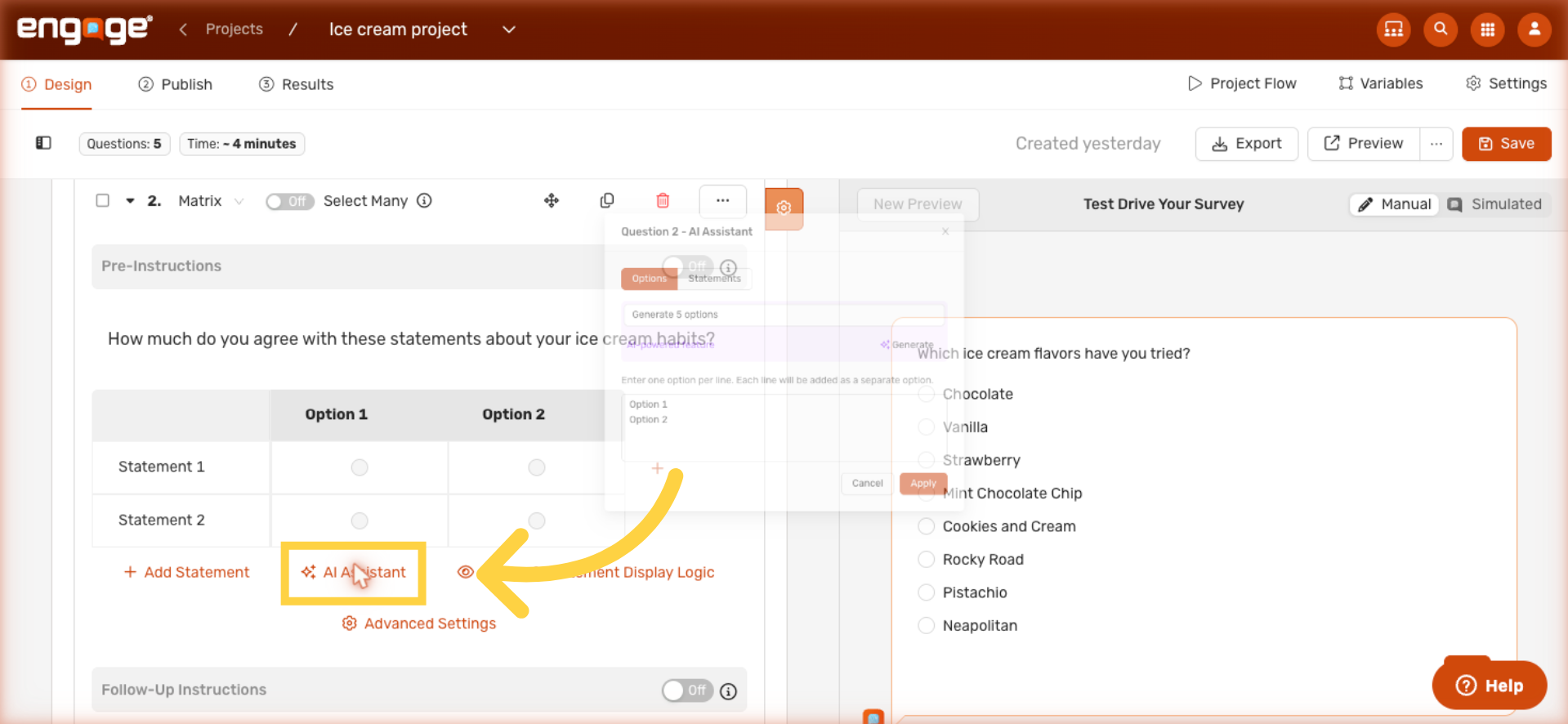This screenshot has height=724, width=1568.
Task: Click the orange gear settings tab
Action: tap(784, 208)
